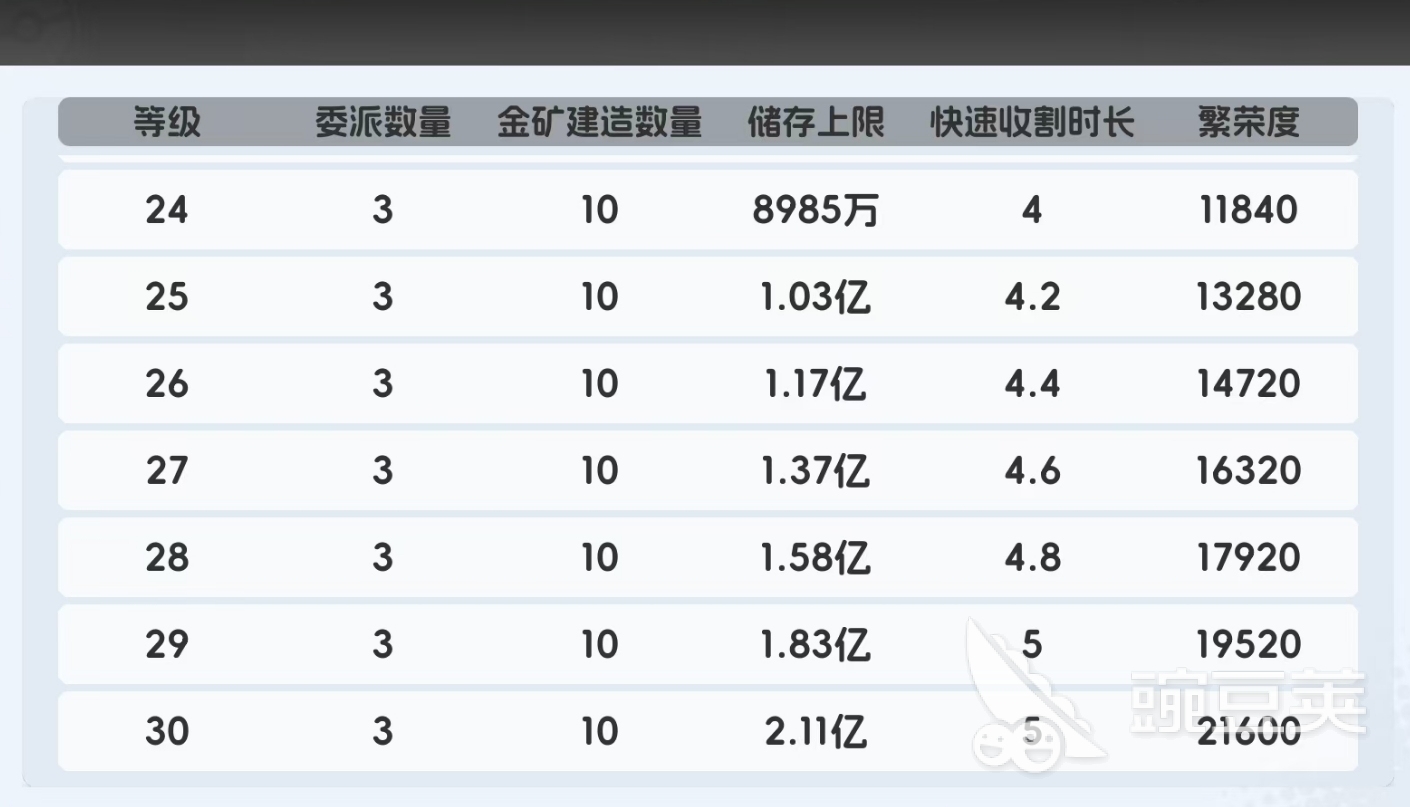Click prosperity value 17920
This screenshot has height=807, width=1410.
1249,558
